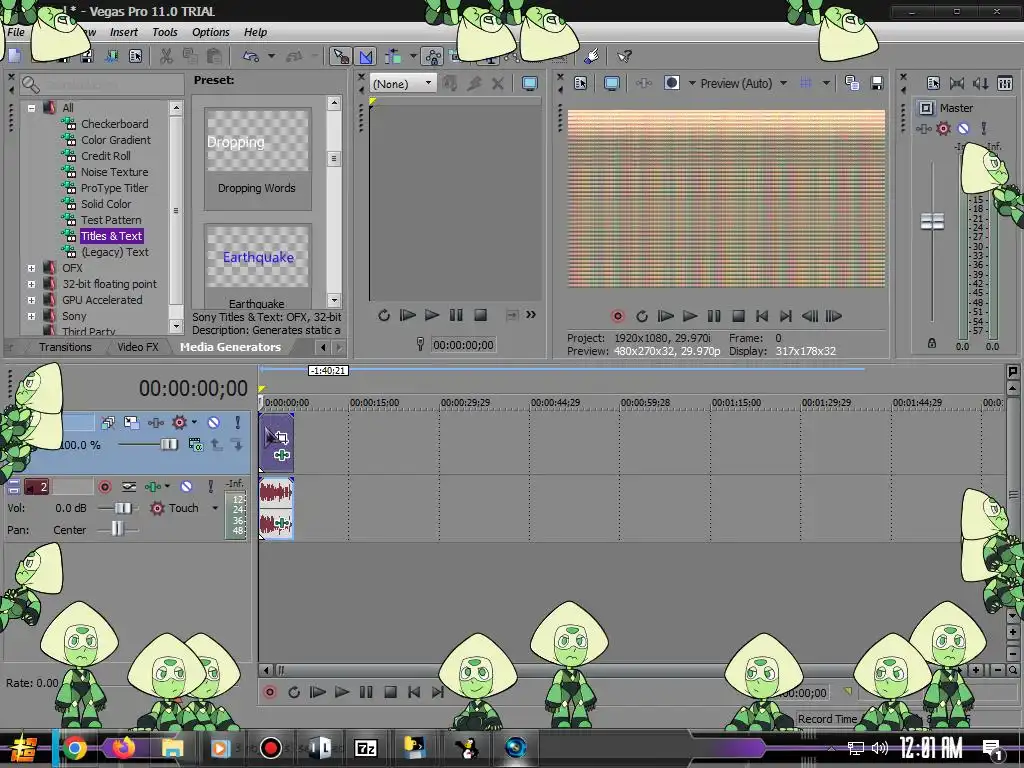Solo audio track 2
This screenshot has width=1024, height=768.
pyautogui.click(x=210, y=487)
